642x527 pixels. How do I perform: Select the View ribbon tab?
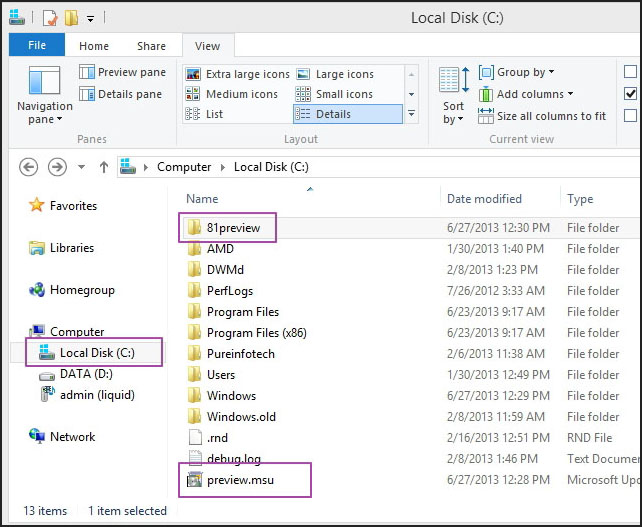point(208,46)
